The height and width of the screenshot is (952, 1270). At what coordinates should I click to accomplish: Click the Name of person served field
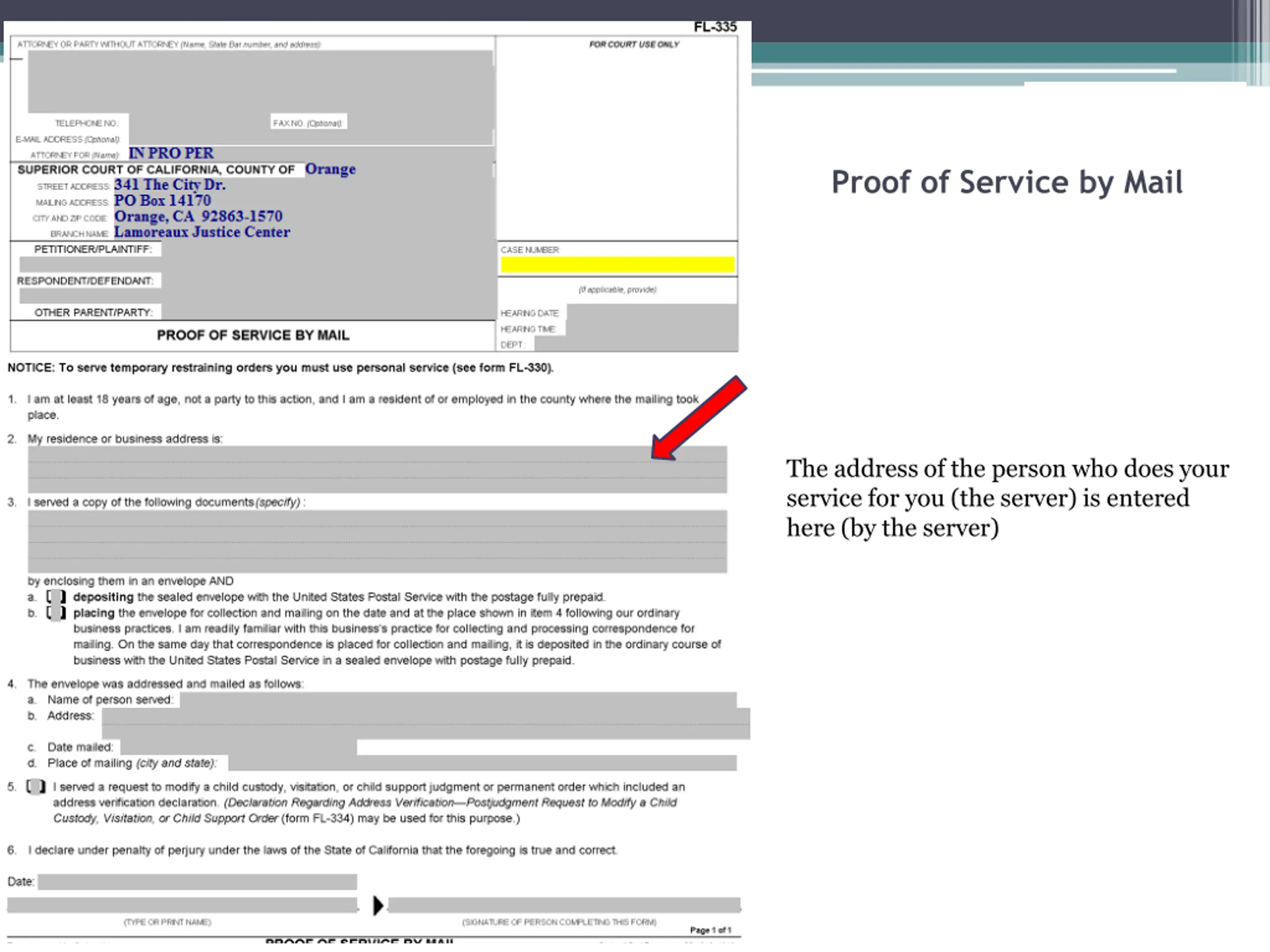pos(458,700)
